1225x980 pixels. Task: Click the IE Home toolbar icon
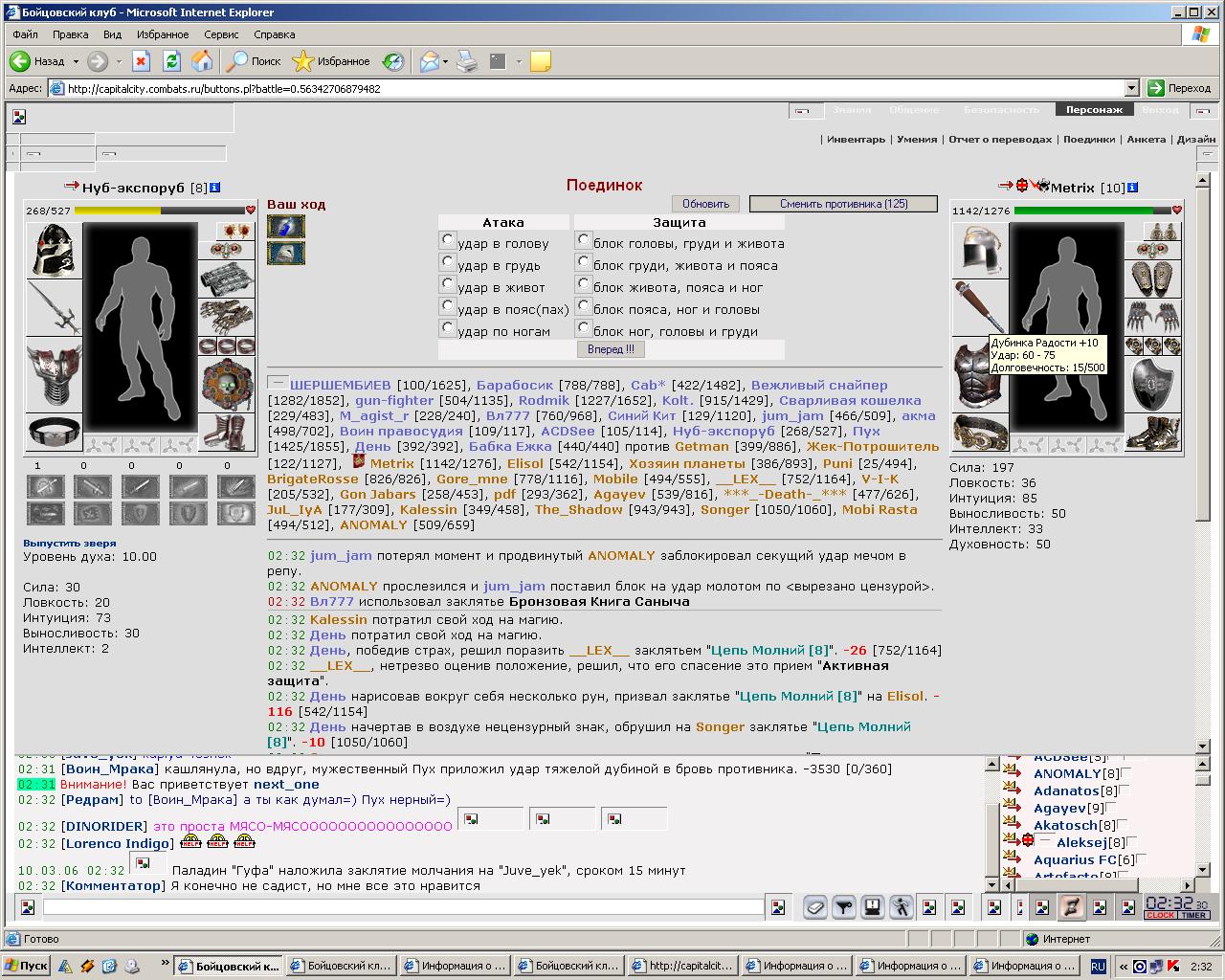click(202, 61)
